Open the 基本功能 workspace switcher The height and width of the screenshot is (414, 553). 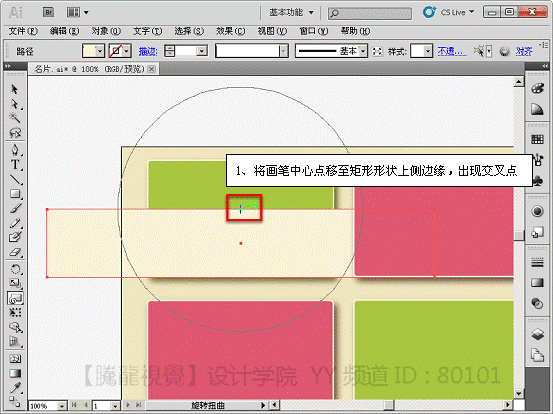[x=291, y=13]
